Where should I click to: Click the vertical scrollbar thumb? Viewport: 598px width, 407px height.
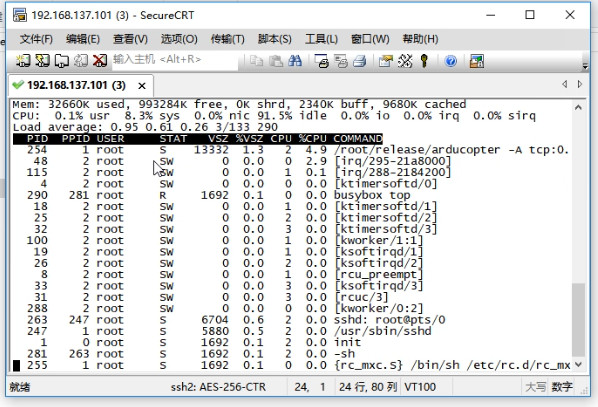pos(578,320)
